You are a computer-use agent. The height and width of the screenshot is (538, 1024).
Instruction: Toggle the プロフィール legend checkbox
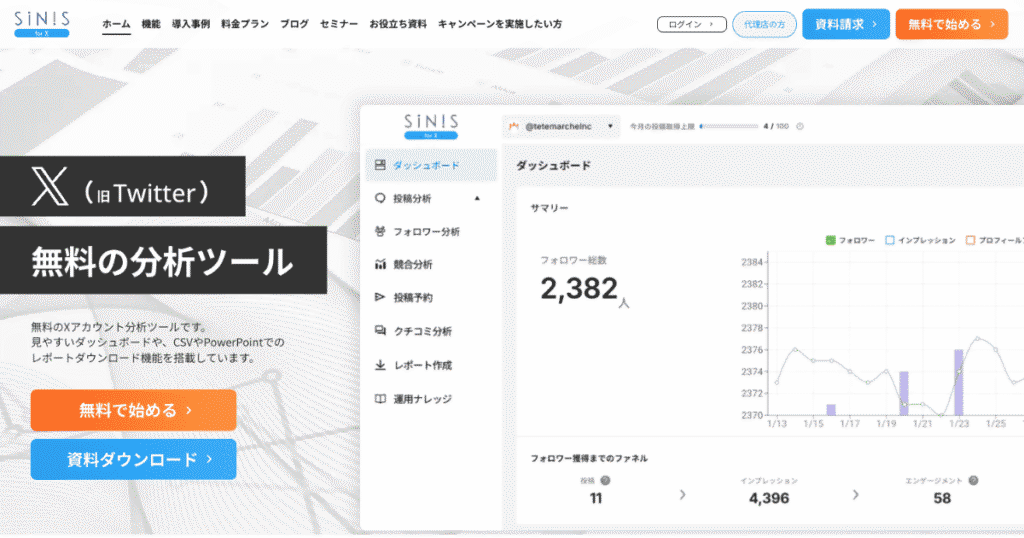(x=970, y=240)
